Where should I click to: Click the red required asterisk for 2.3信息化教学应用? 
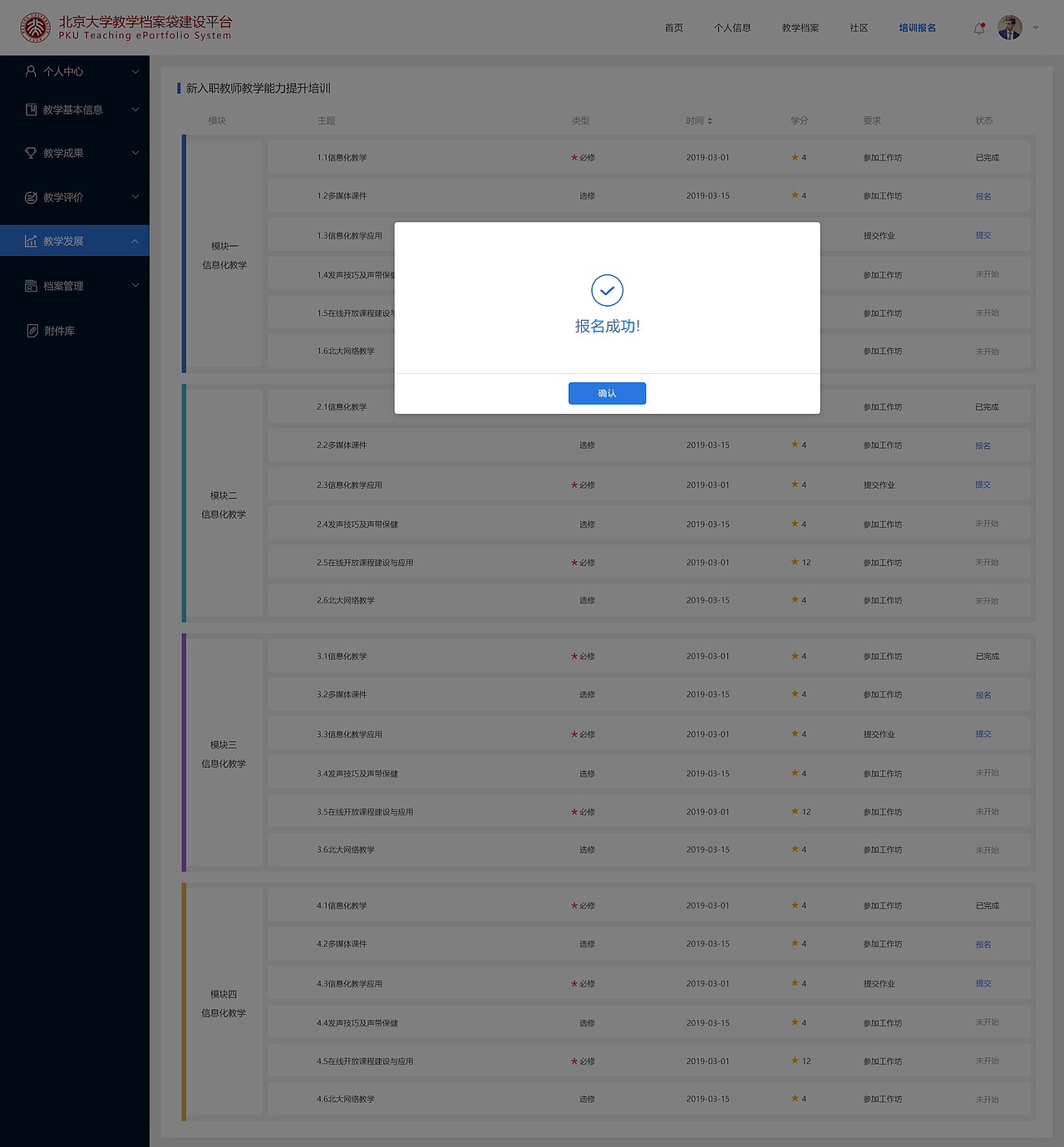pos(574,485)
